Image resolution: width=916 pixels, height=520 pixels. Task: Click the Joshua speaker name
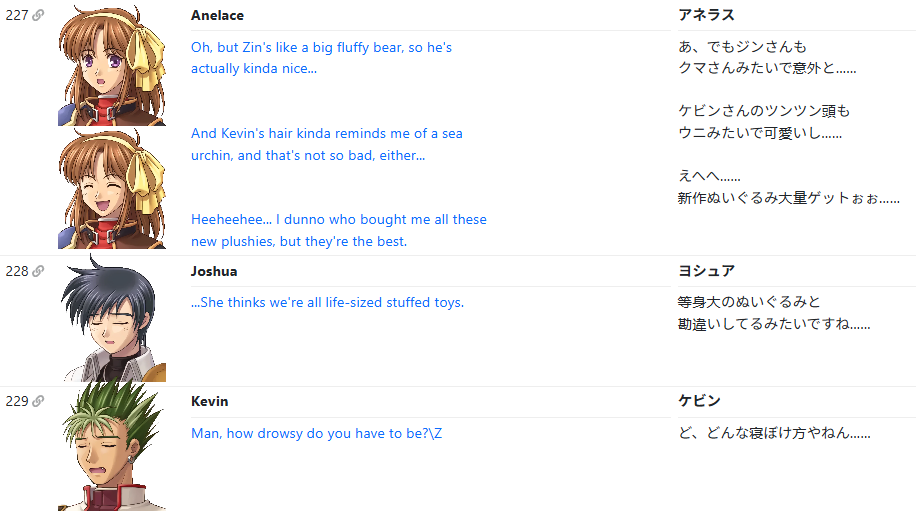(214, 271)
